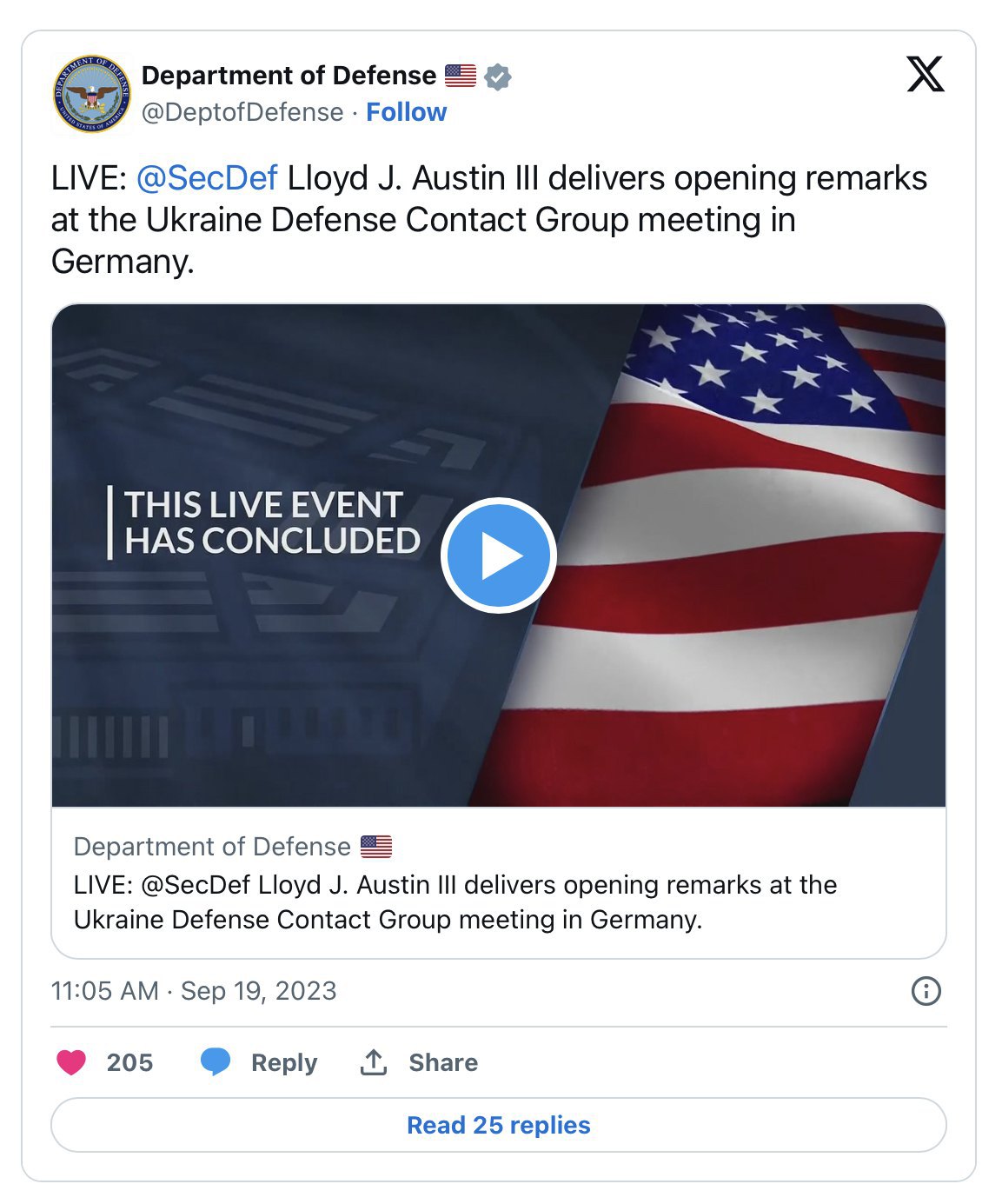Click the reply speech bubble icon
The image size is (1002, 1204).
tap(216, 1062)
